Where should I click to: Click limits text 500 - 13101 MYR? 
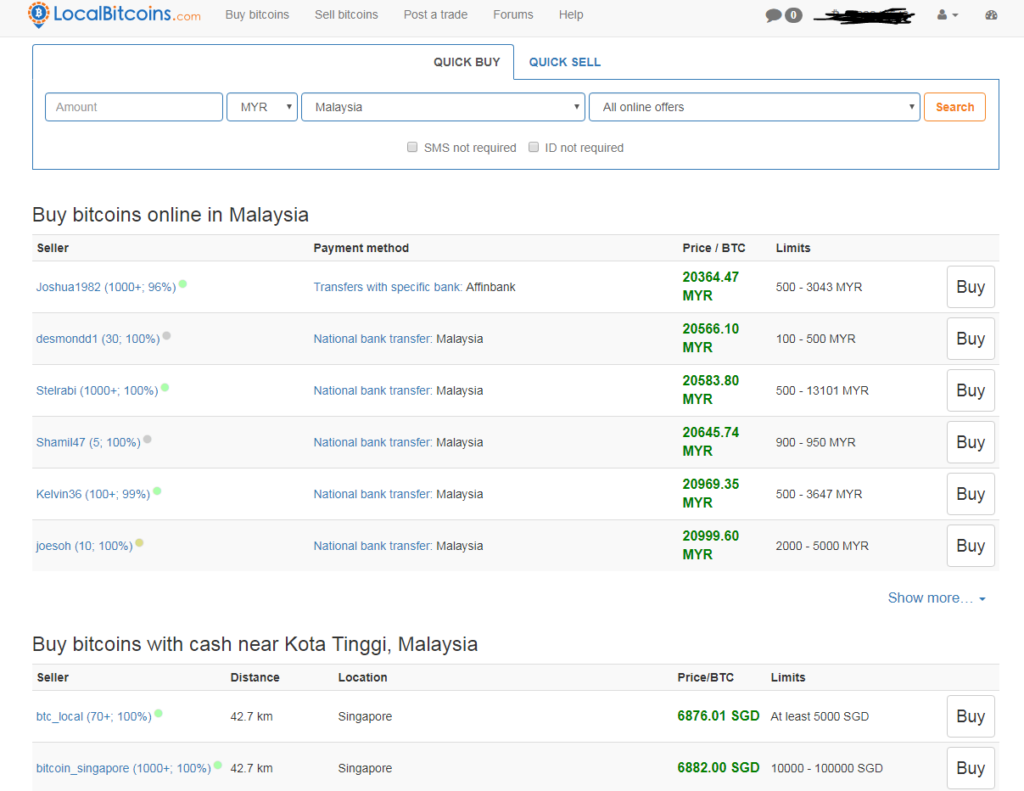pyautogui.click(x=822, y=391)
